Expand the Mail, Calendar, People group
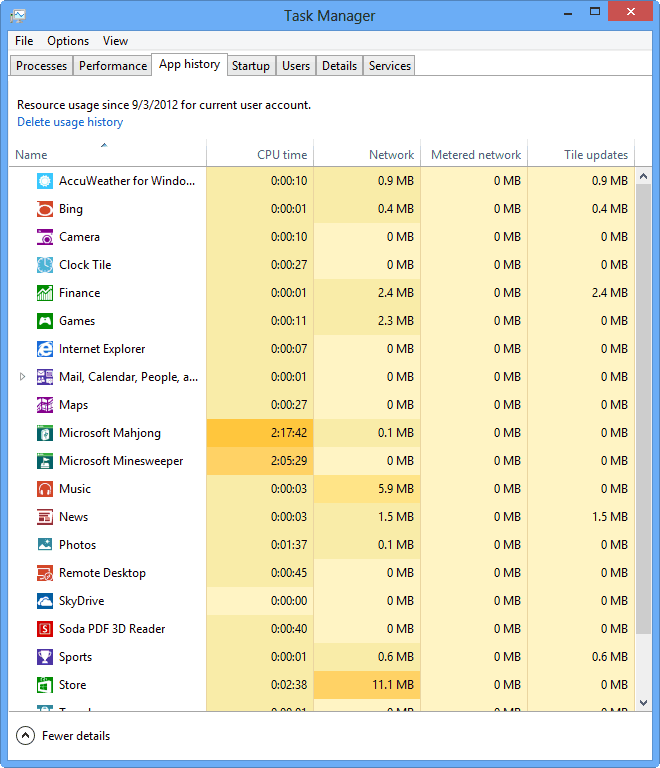The image size is (660, 768). [x=22, y=377]
